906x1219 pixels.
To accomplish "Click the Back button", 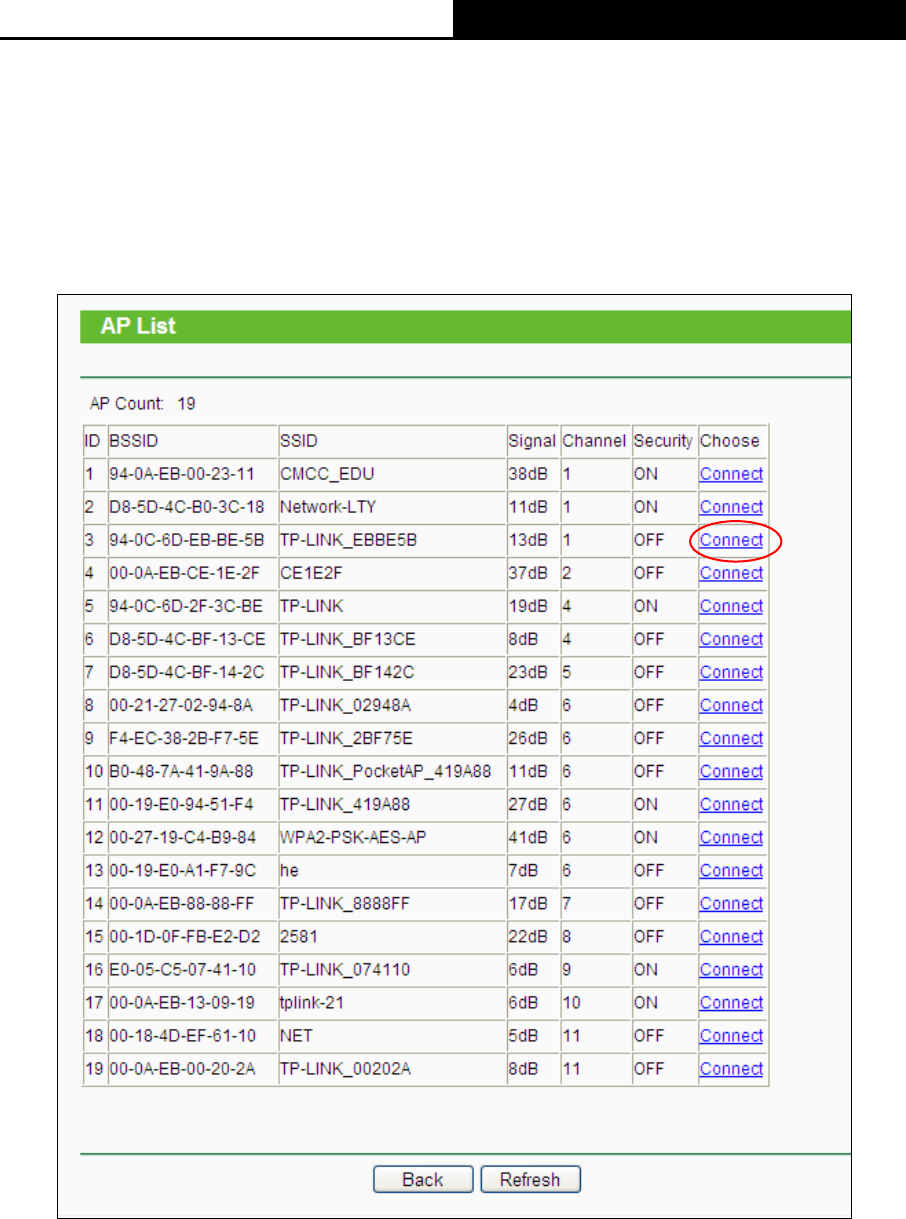I will click(x=422, y=1179).
